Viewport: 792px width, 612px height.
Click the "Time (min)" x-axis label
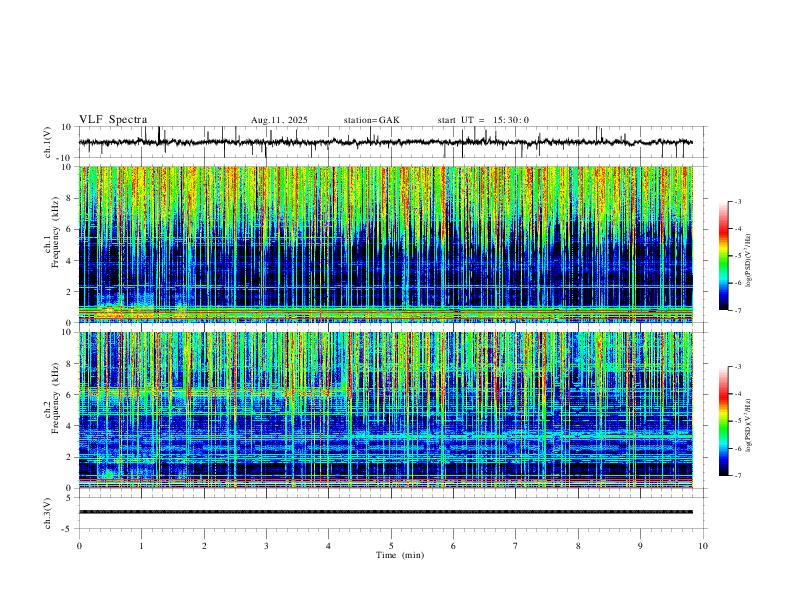point(400,555)
